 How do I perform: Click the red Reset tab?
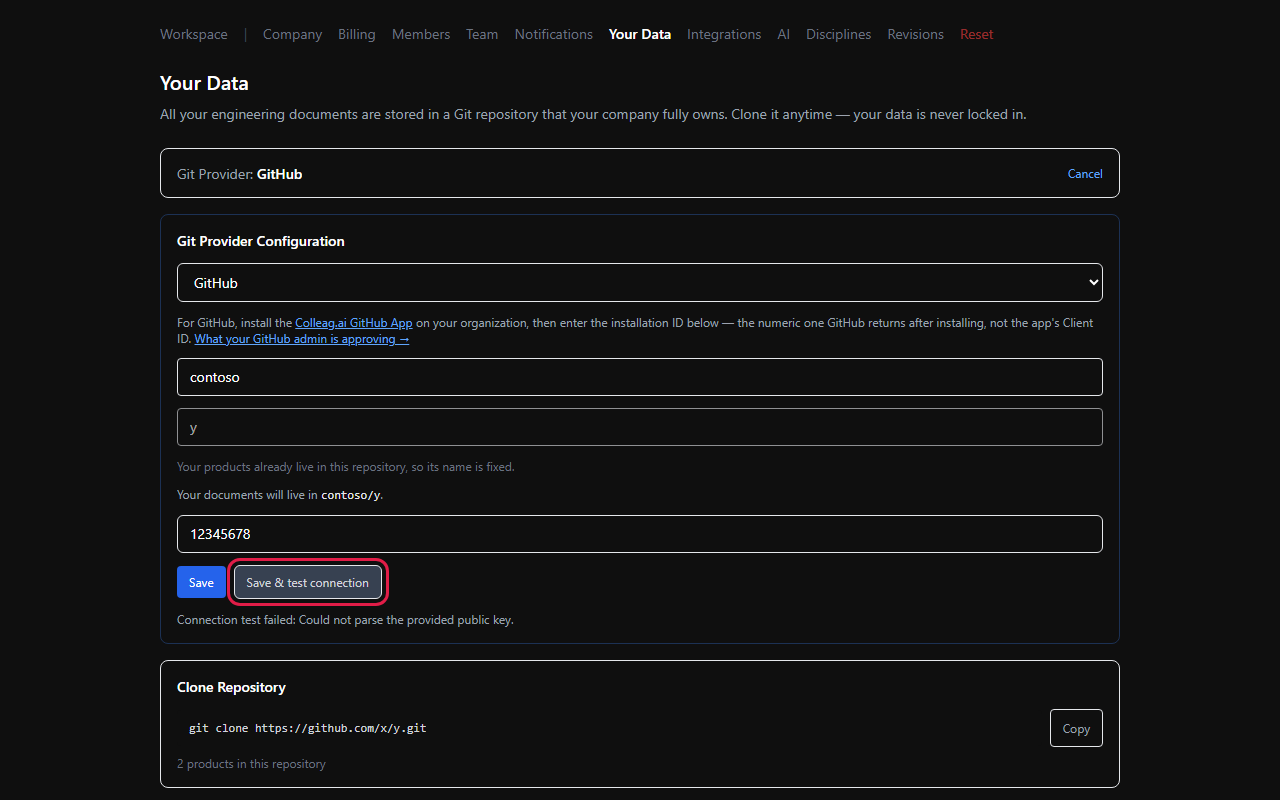[977, 34]
